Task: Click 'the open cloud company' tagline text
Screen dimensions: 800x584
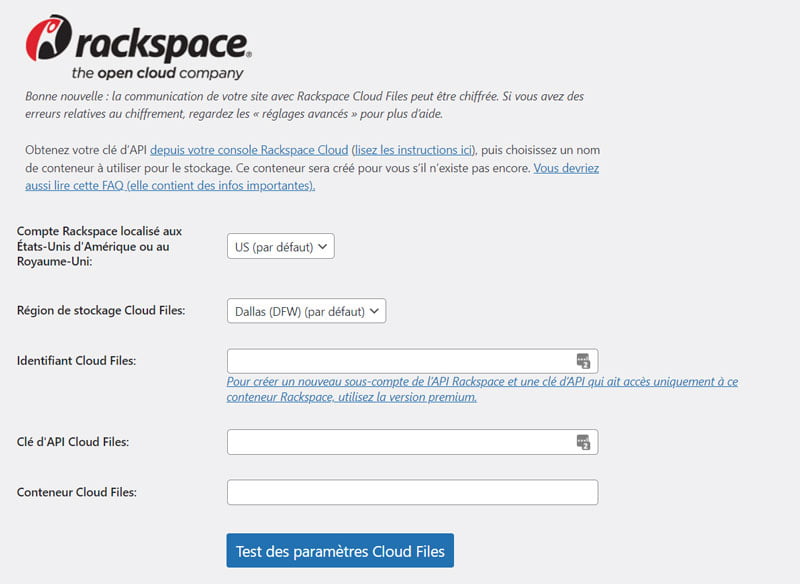Action: click(158, 73)
